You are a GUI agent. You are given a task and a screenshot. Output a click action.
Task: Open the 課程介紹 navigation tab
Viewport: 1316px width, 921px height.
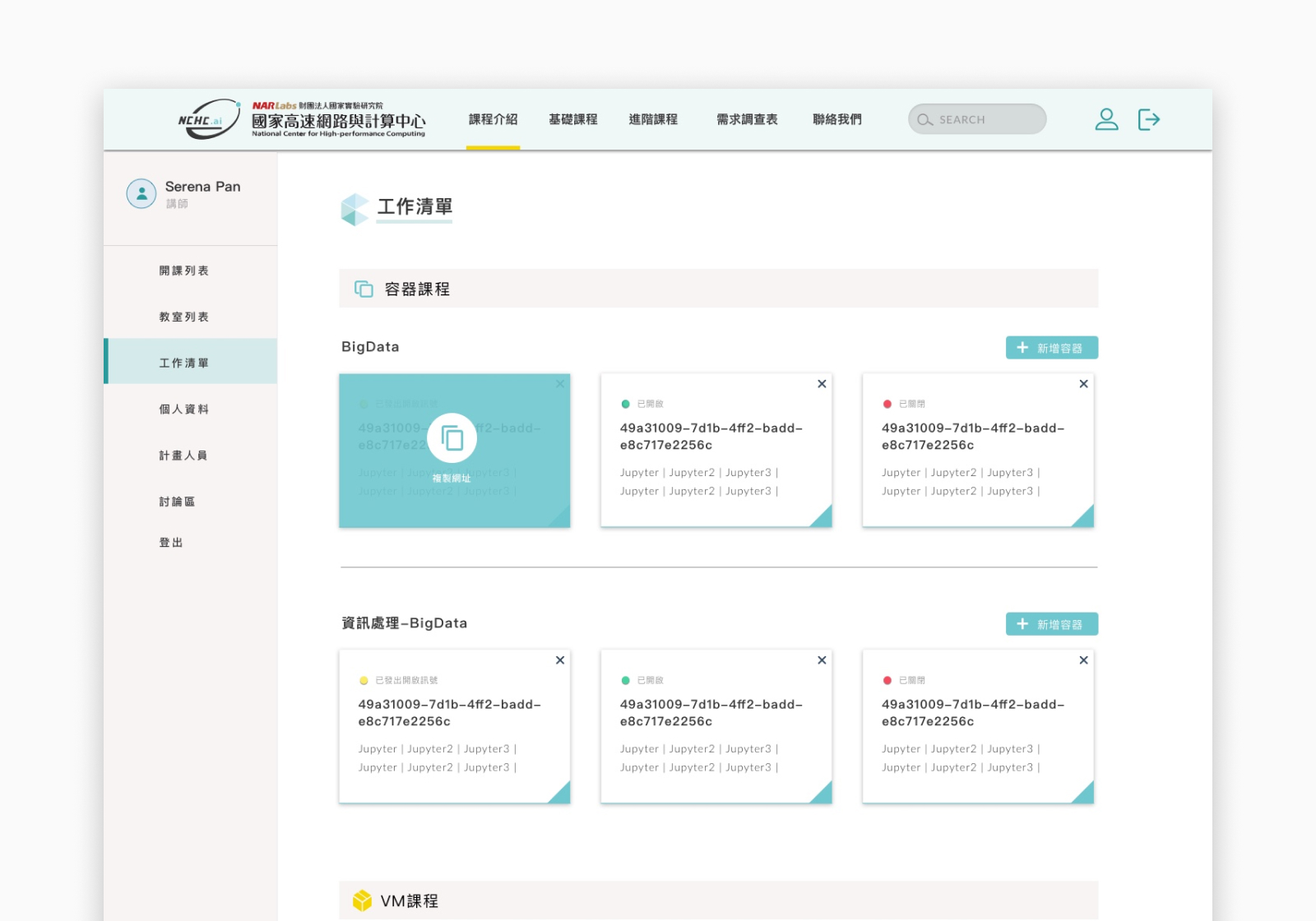[x=493, y=120]
